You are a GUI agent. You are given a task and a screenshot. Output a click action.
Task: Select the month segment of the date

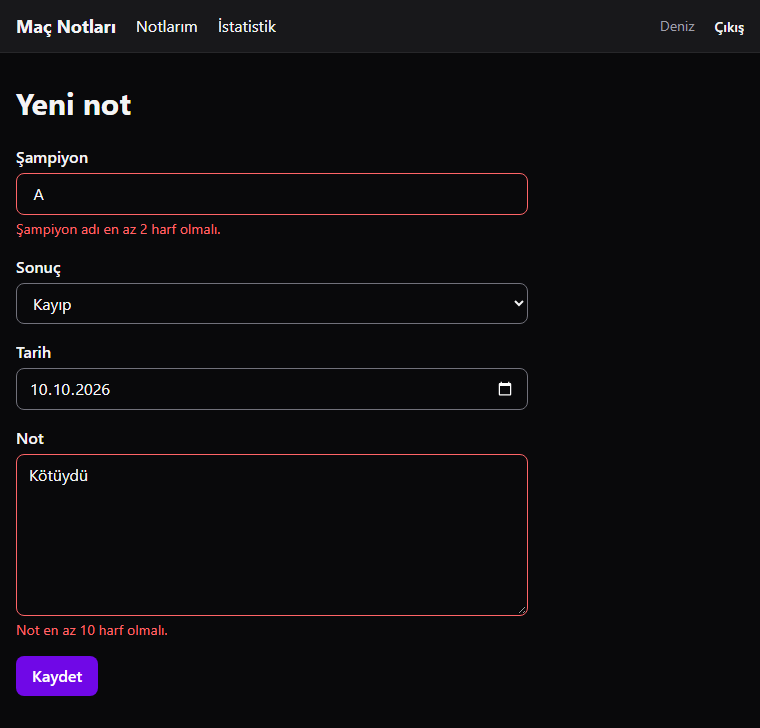click(62, 390)
